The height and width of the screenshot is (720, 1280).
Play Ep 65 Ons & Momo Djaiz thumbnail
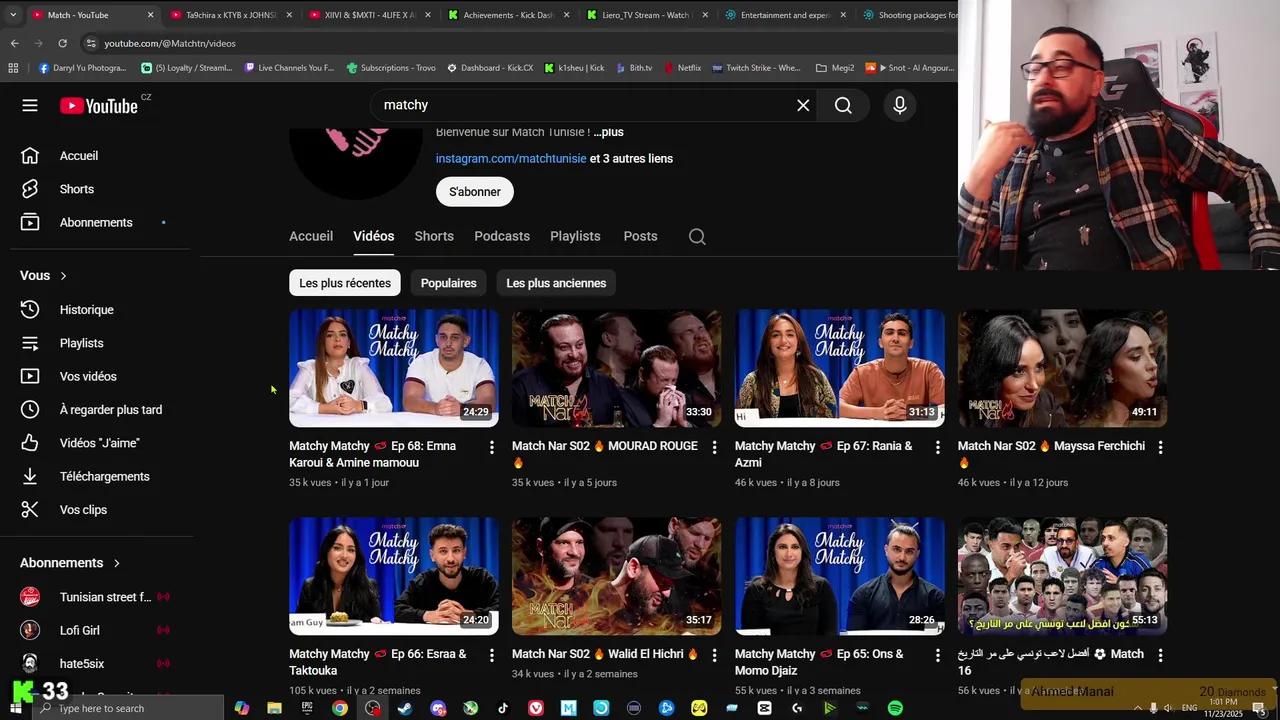pos(840,576)
